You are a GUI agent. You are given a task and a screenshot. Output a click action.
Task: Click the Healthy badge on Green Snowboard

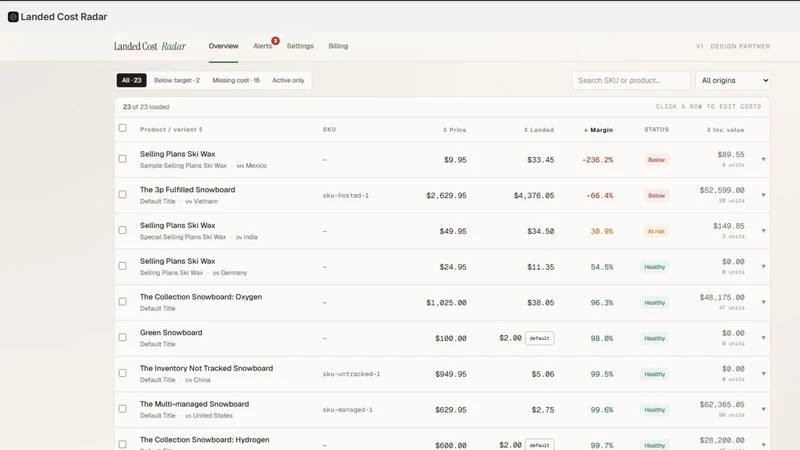coord(655,338)
